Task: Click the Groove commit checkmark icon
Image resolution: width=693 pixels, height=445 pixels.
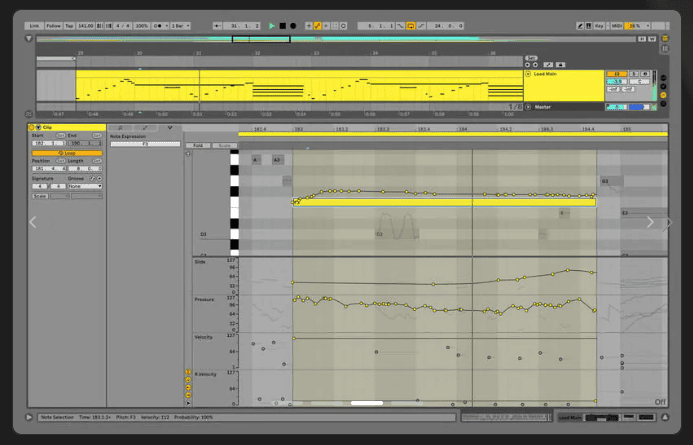Action: coord(92,179)
